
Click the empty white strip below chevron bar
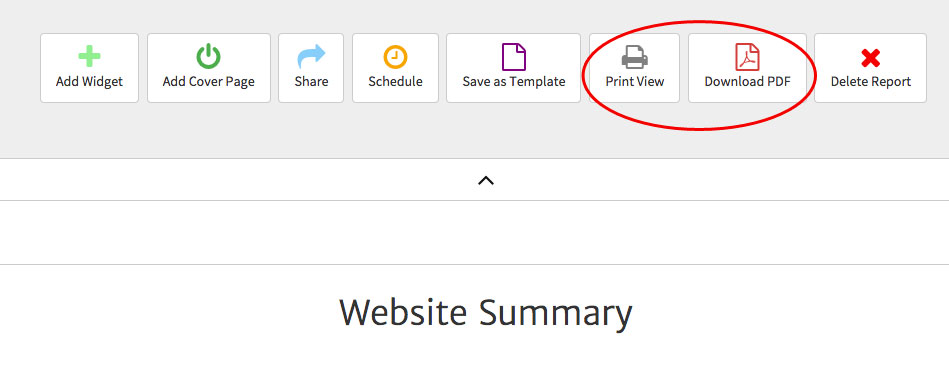coord(474,232)
